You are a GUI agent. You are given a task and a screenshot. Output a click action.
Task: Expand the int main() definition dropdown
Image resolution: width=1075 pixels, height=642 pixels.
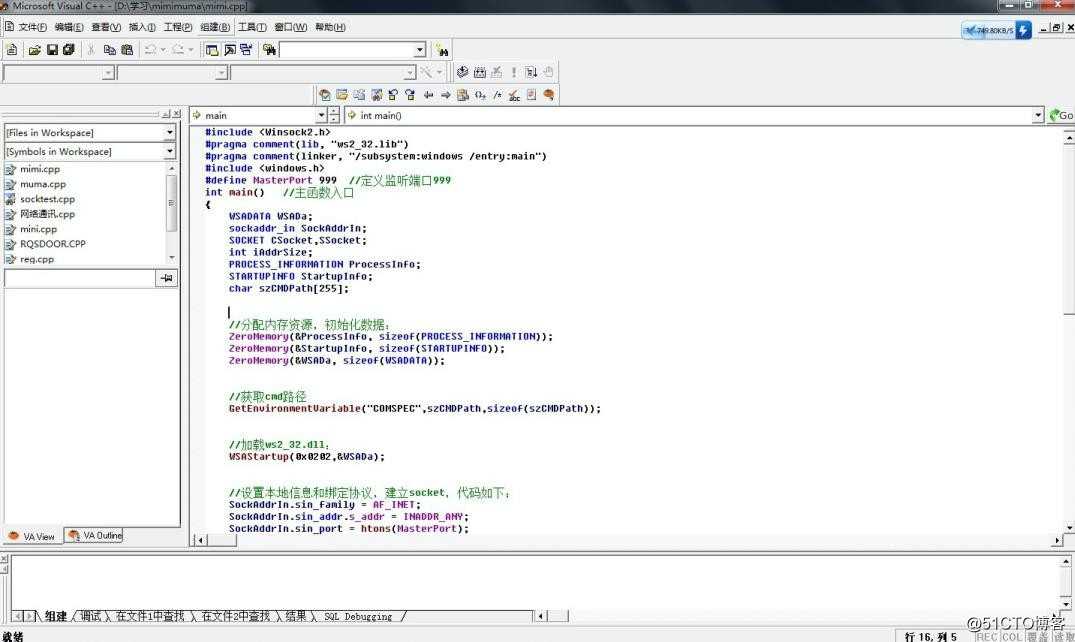pyautogui.click(x=1038, y=115)
